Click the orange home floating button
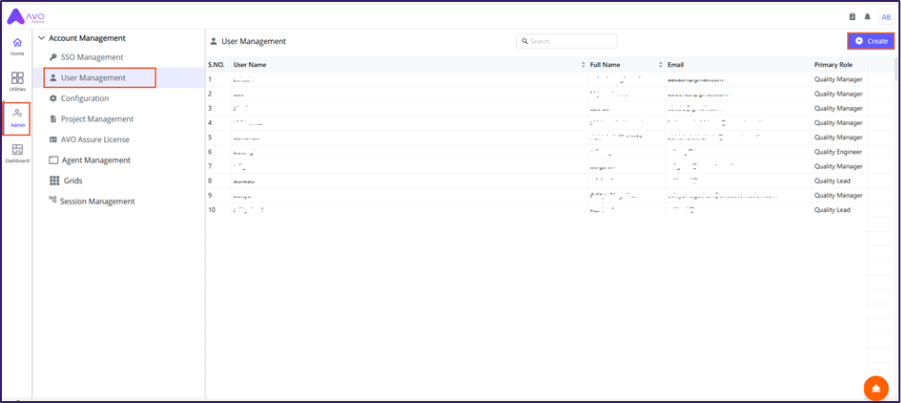Screen dimensions: 901x403 [875, 388]
